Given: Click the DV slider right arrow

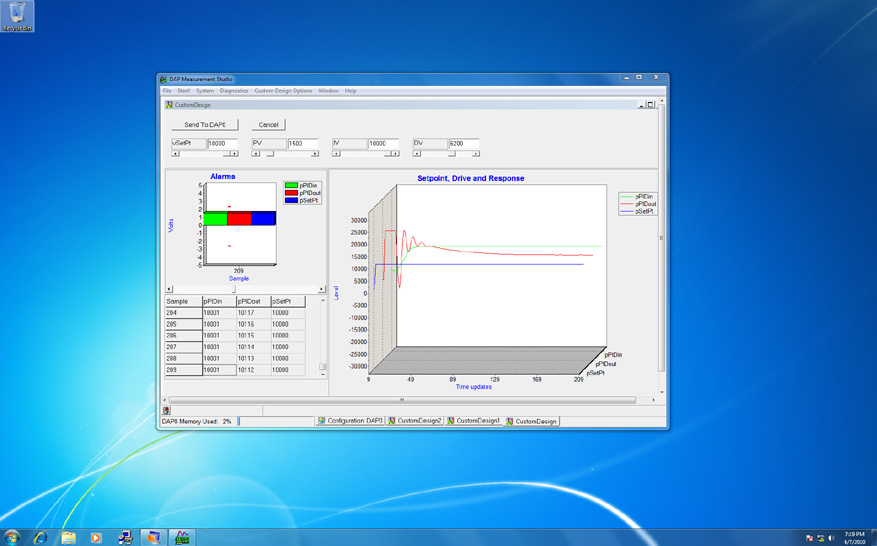Looking at the screenshot, I should point(476,153).
